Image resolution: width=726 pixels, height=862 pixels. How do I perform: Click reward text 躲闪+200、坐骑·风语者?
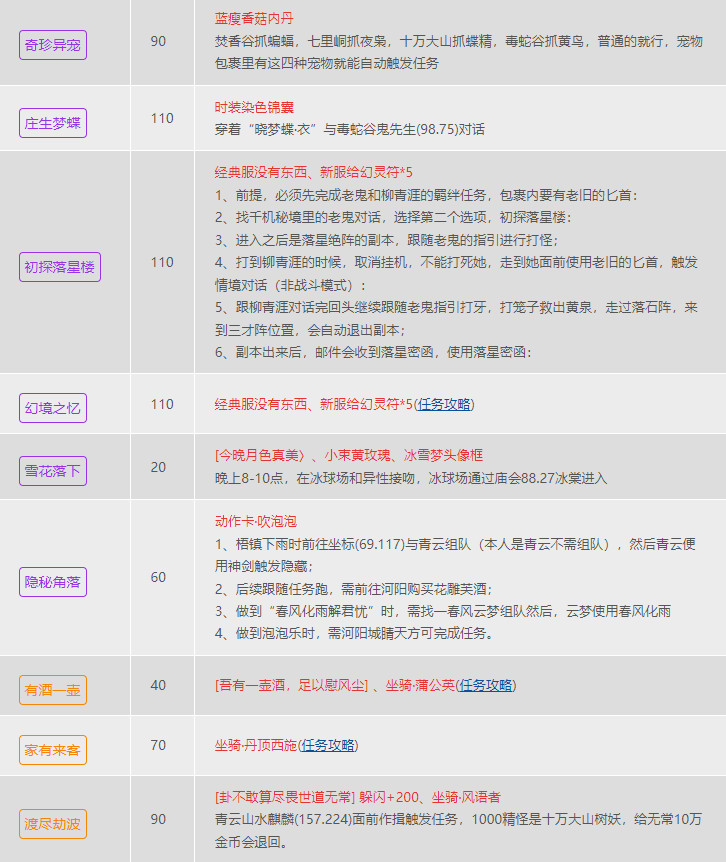430,797
